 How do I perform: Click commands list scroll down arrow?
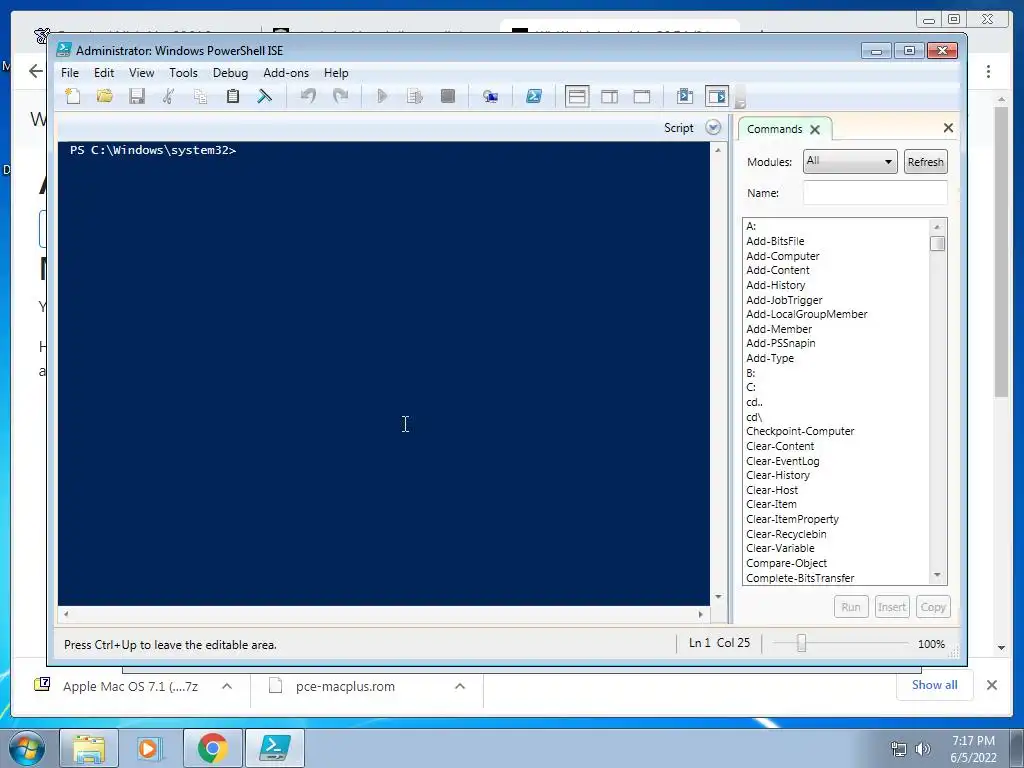(937, 575)
